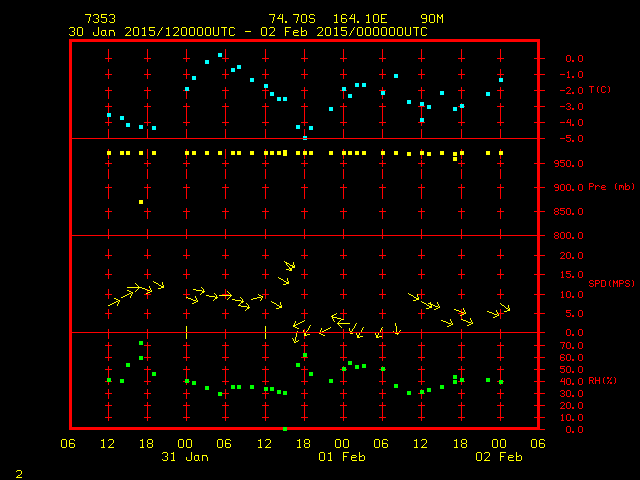Click the 01 Feb date label
The height and width of the screenshot is (480, 640).
(x=342, y=457)
